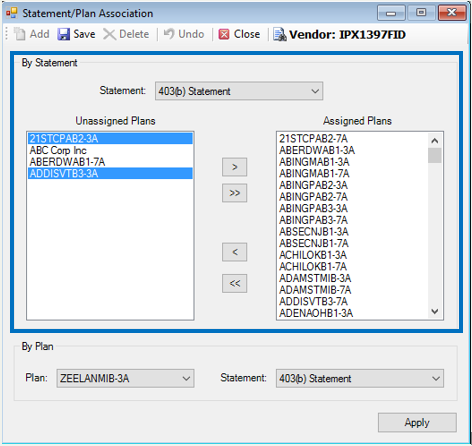Click the Delete X icon

point(109,34)
